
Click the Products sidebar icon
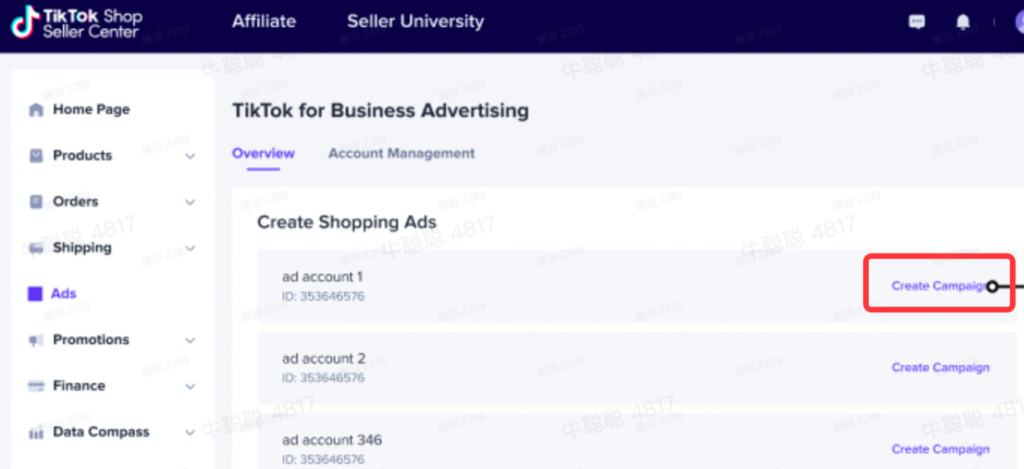(x=36, y=155)
